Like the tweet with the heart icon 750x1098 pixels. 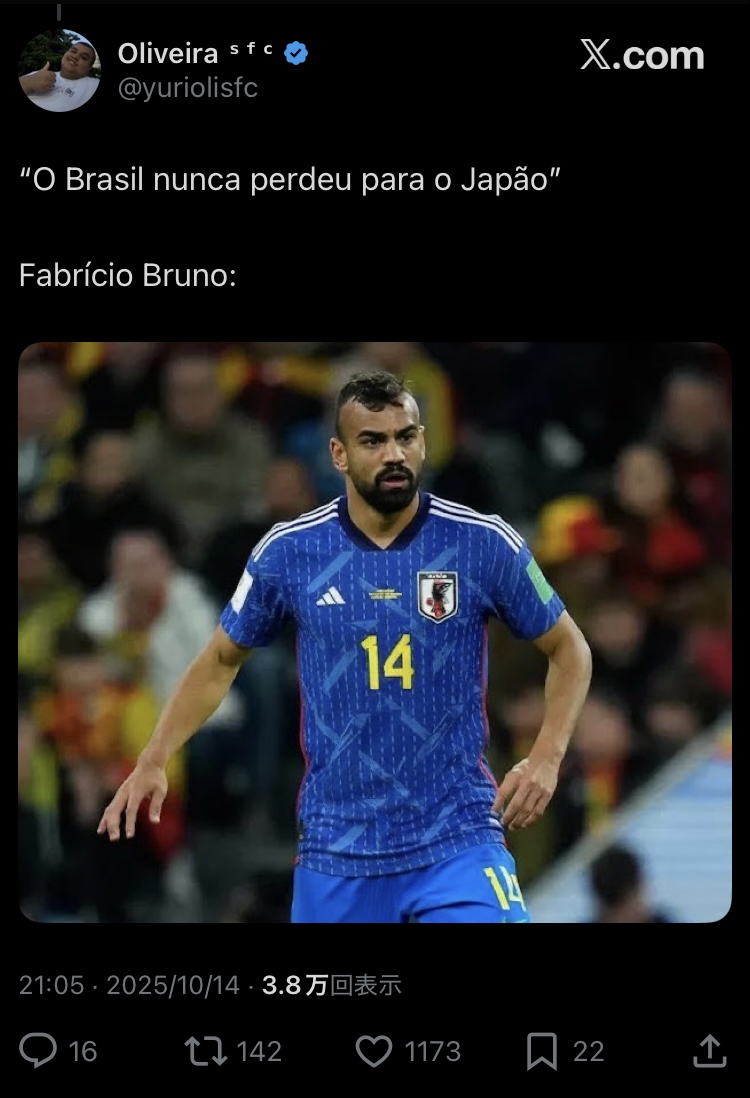click(x=374, y=1051)
